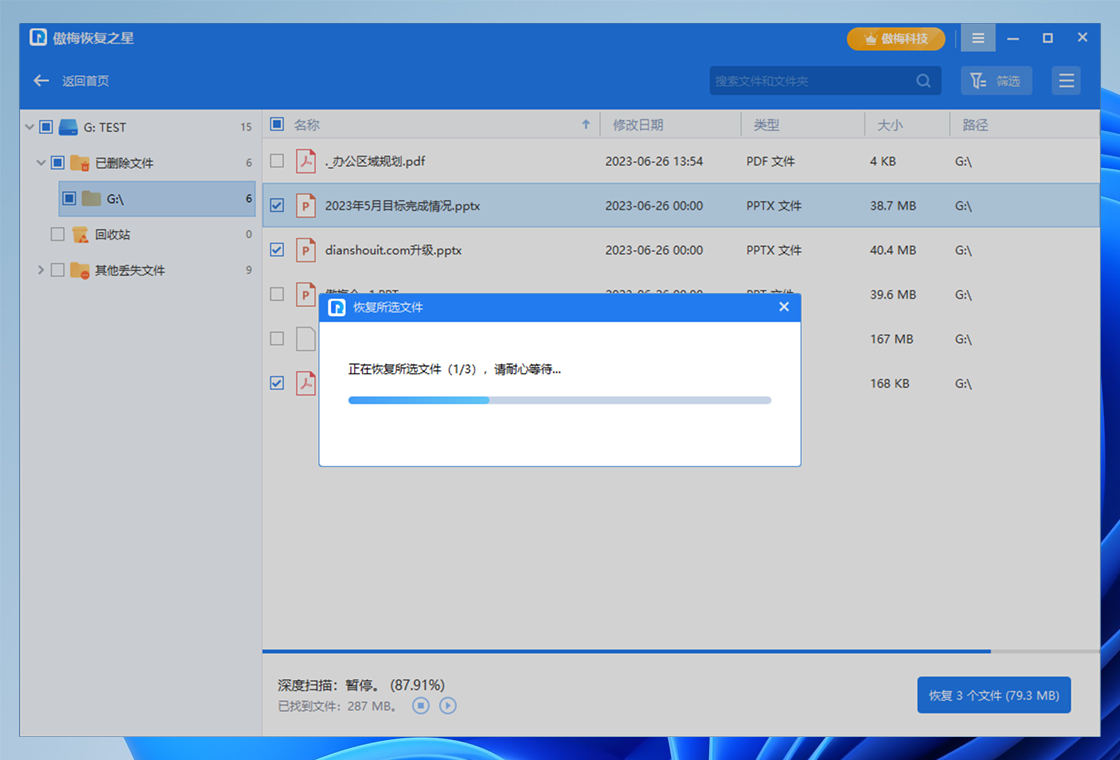
Task: Sort by 修改日期 column header
Action: [x=638, y=125]
